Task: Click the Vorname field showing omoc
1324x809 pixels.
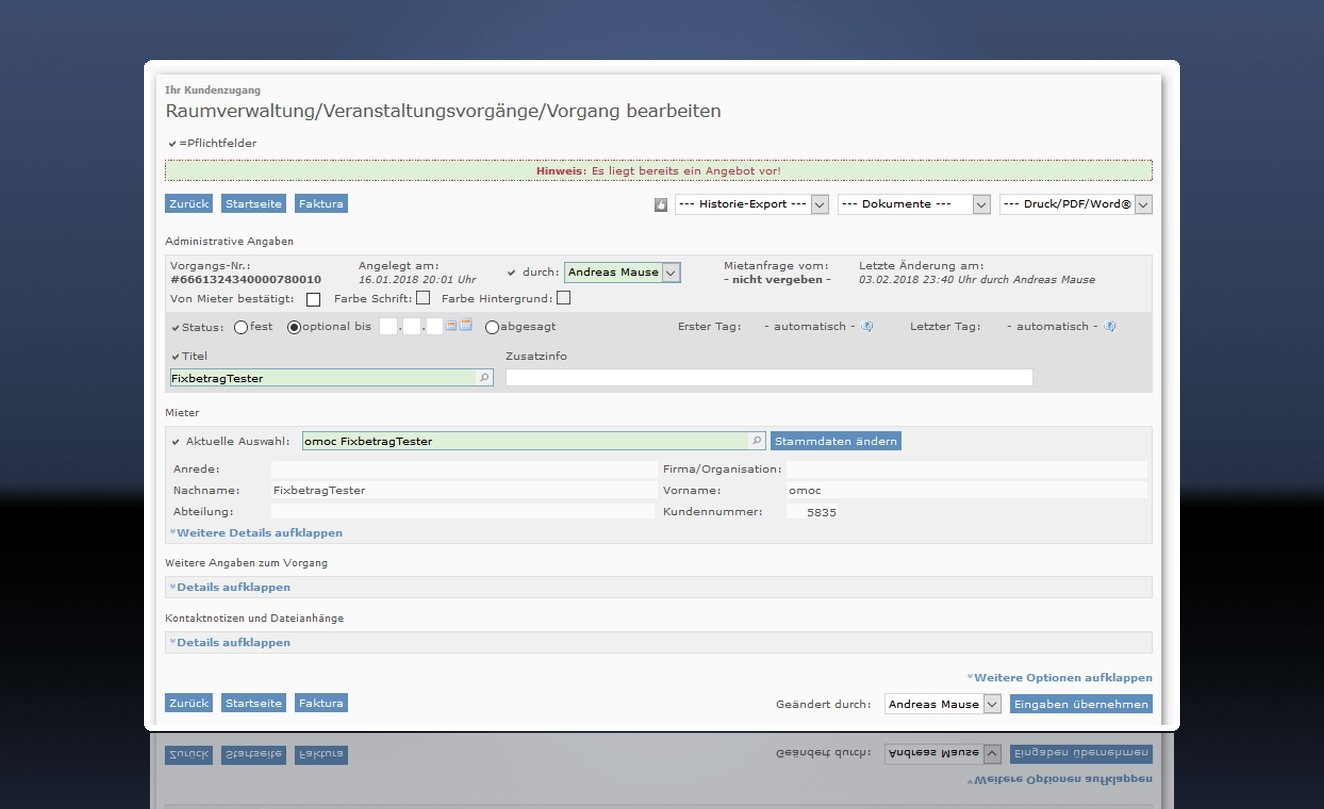Action: 966,491
